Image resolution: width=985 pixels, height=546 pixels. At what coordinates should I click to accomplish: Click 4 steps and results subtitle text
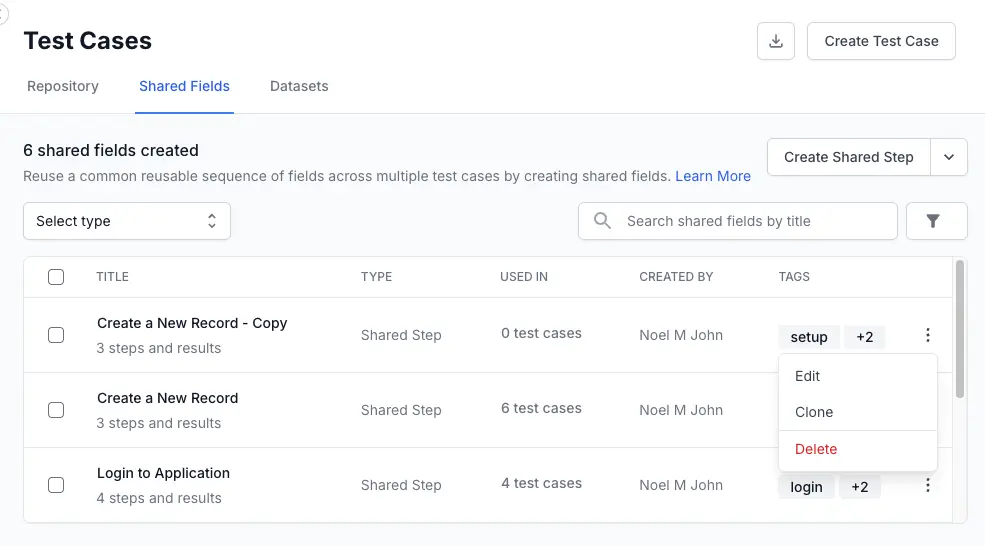tap(159, 498)
